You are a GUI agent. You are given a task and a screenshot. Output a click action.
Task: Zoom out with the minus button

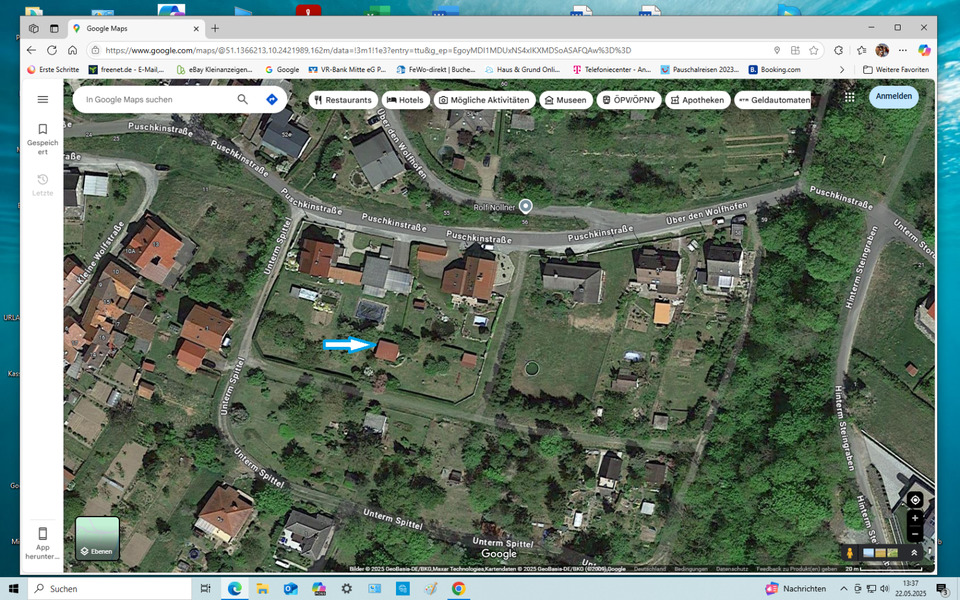pyautogui.click(x=914, y=534)
